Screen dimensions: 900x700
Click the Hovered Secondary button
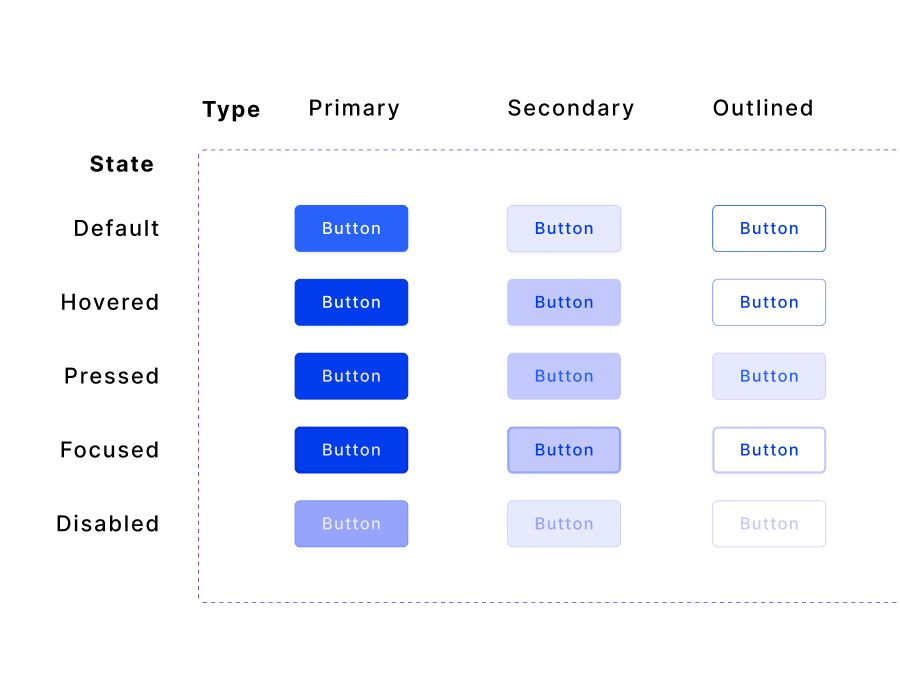pos(564,302)
